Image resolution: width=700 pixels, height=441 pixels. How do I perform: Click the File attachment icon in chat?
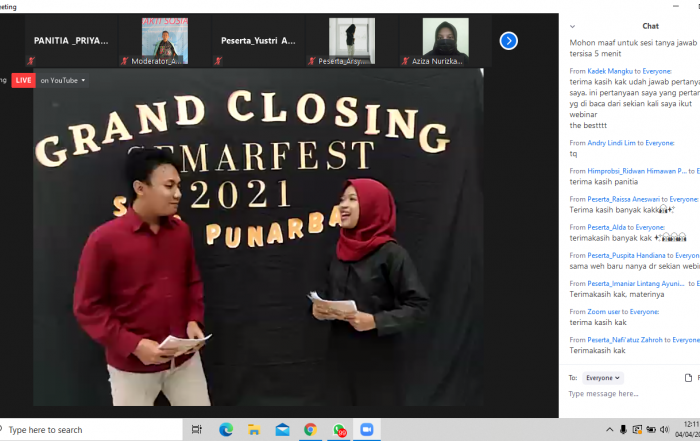point(688,378)
